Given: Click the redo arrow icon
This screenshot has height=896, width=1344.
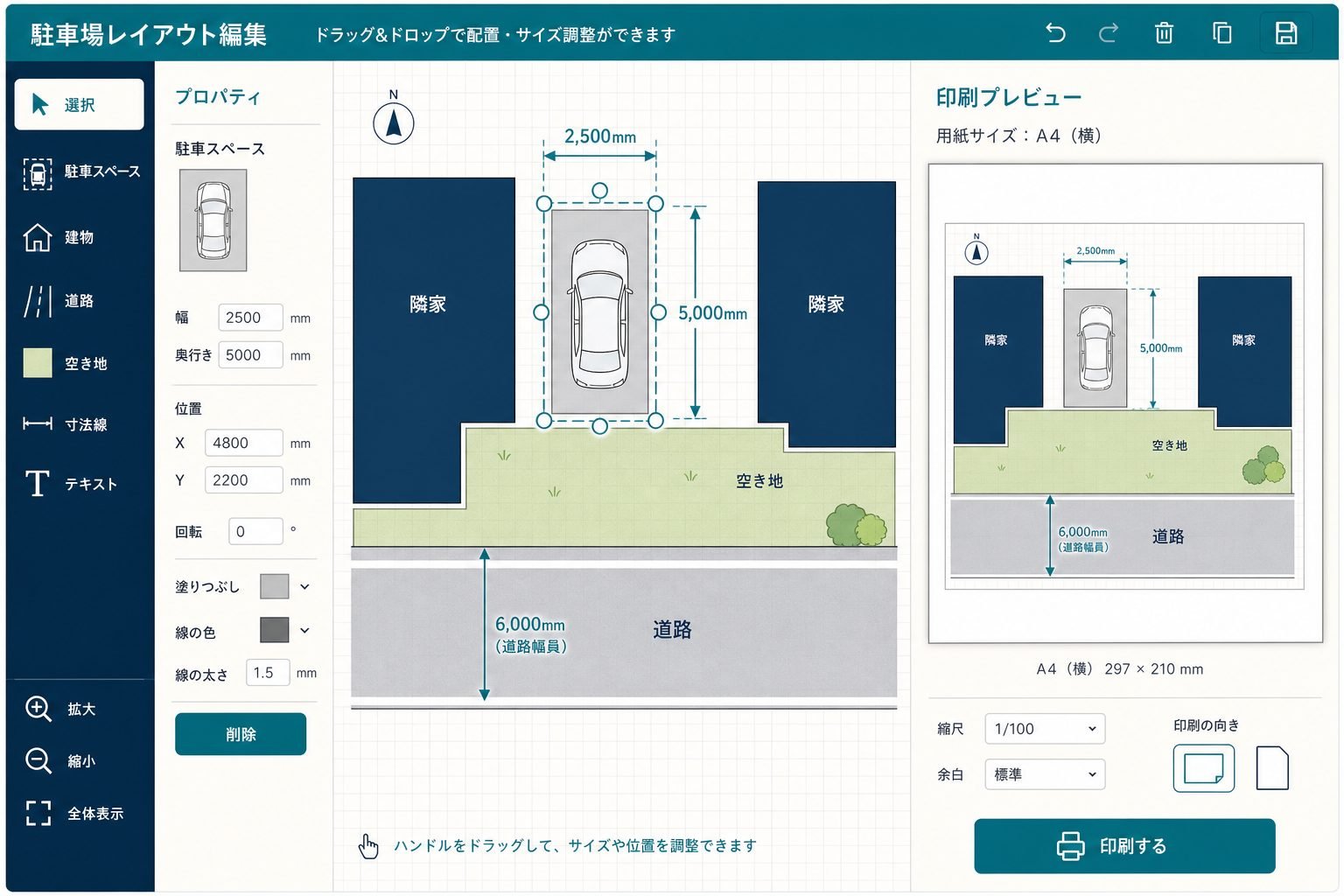Looking at the screenshot, I should coord(1109,33).
